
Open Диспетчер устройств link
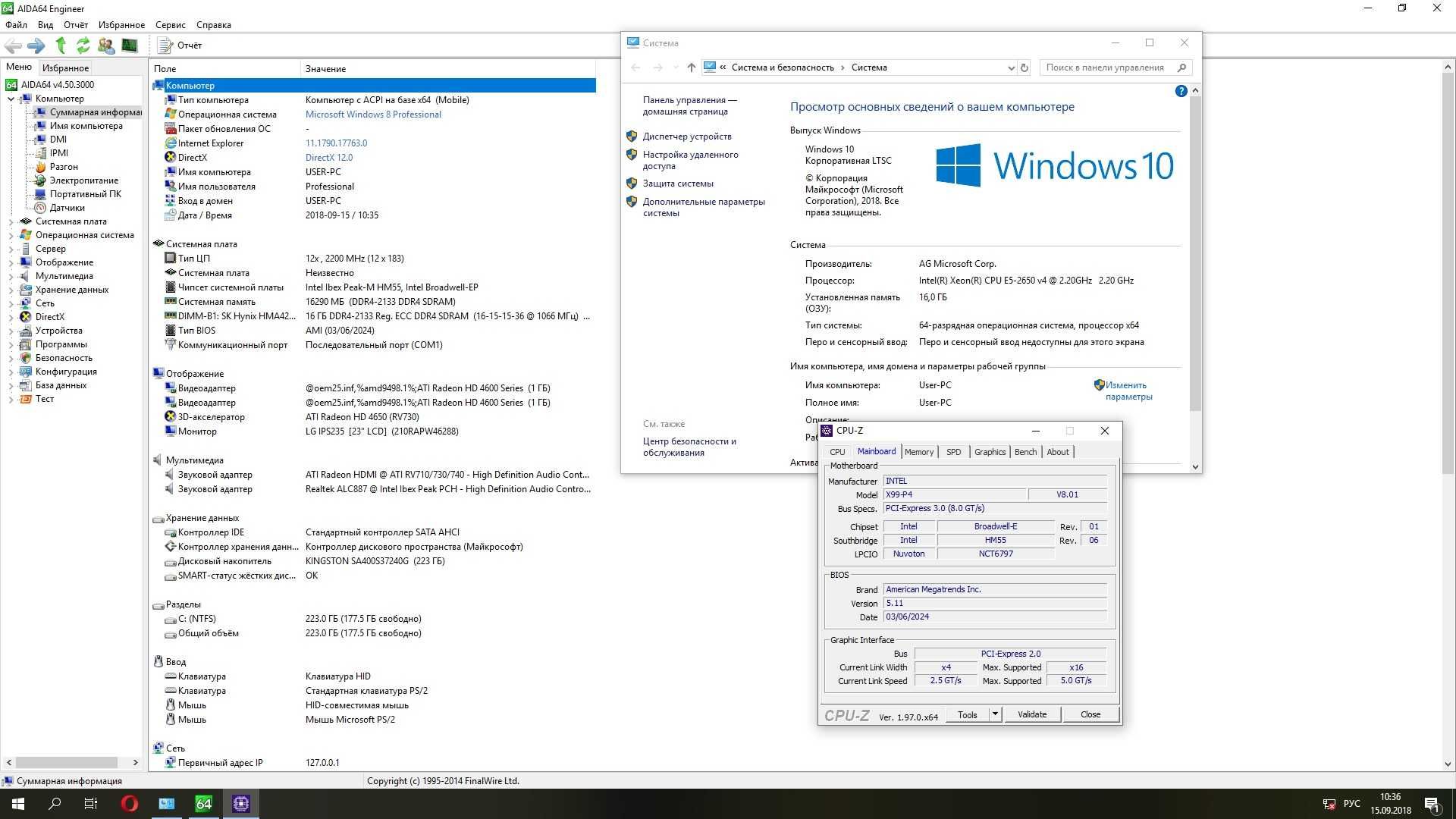[686, 136]
